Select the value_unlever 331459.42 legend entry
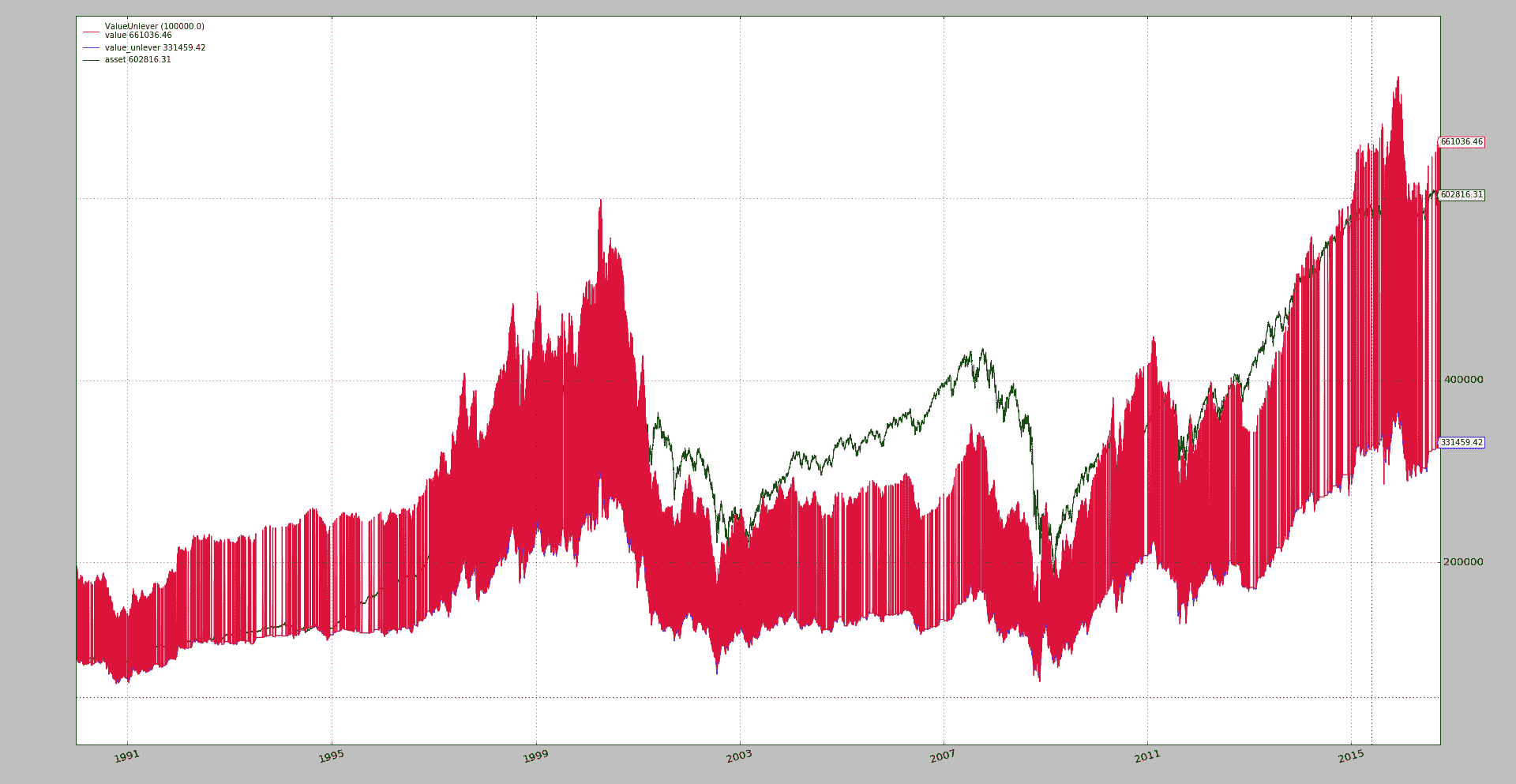Image resolution: width=1516 pixels, height=784 pixels. (155, 47)
